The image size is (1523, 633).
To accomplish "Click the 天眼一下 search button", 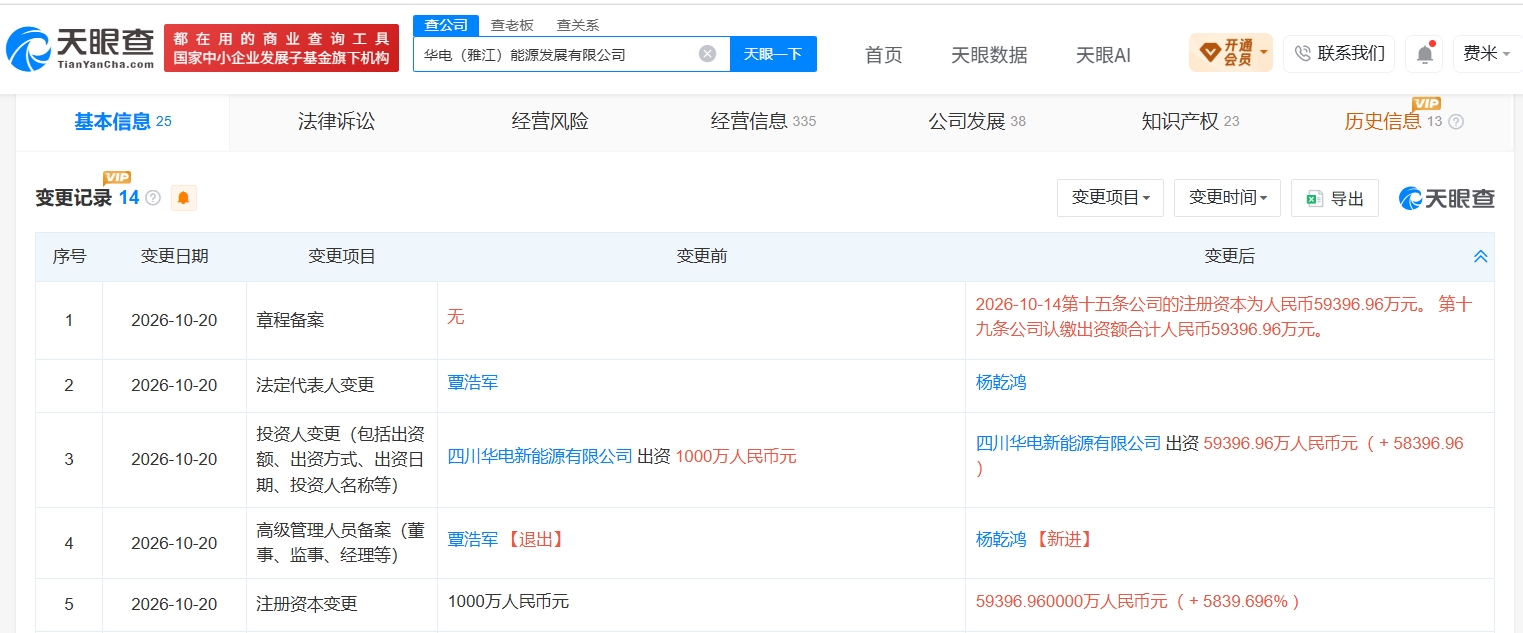I will coord(773,54).
